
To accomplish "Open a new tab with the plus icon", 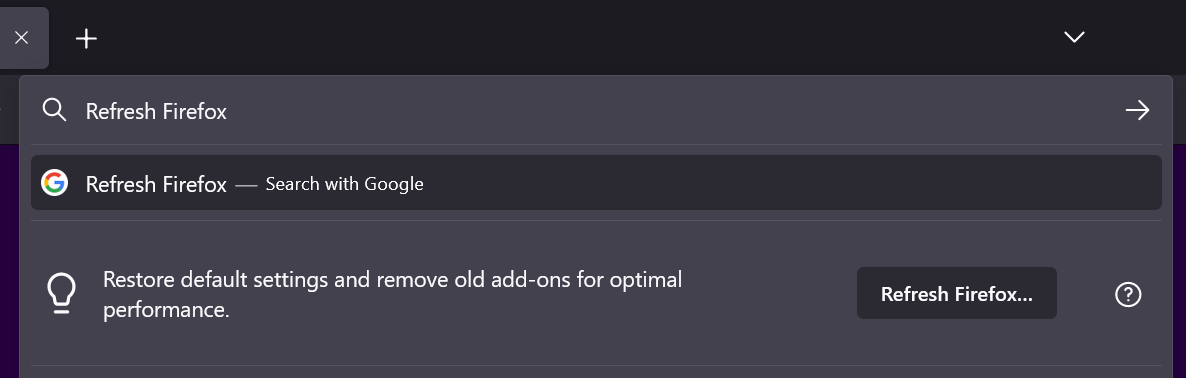I will [x=87, y=39].
